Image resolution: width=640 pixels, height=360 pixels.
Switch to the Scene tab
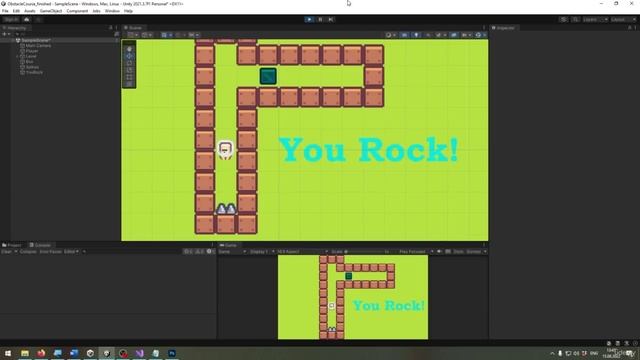click(x=133, y=28)
